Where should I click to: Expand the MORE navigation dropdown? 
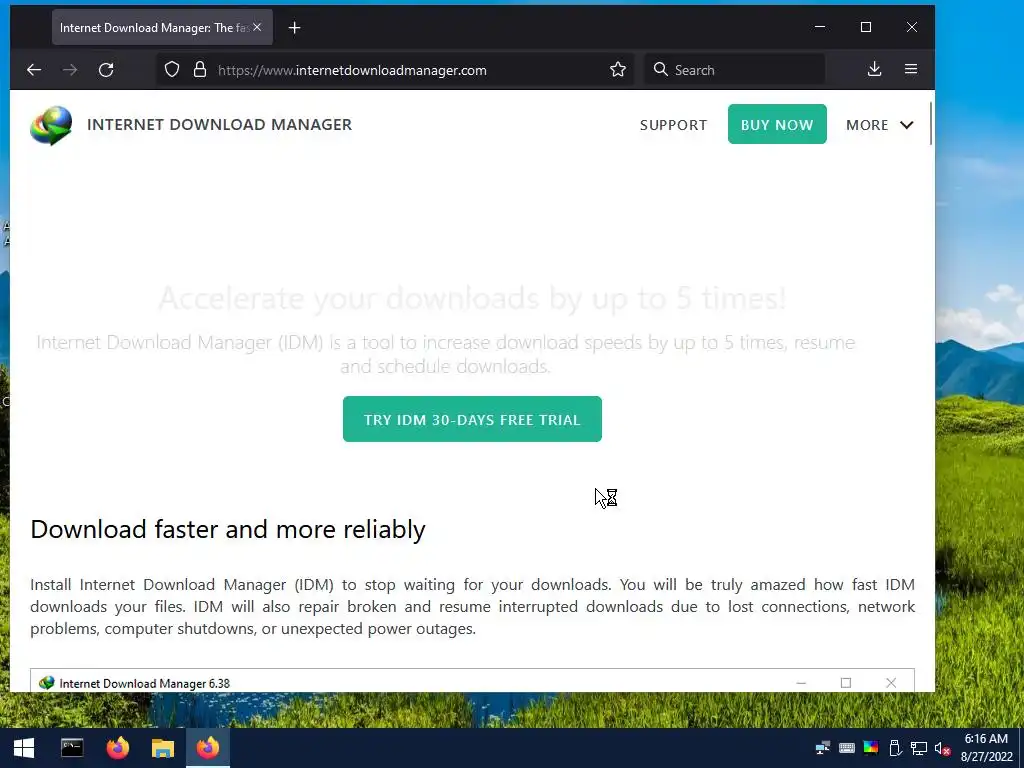[x=879, y=125]
